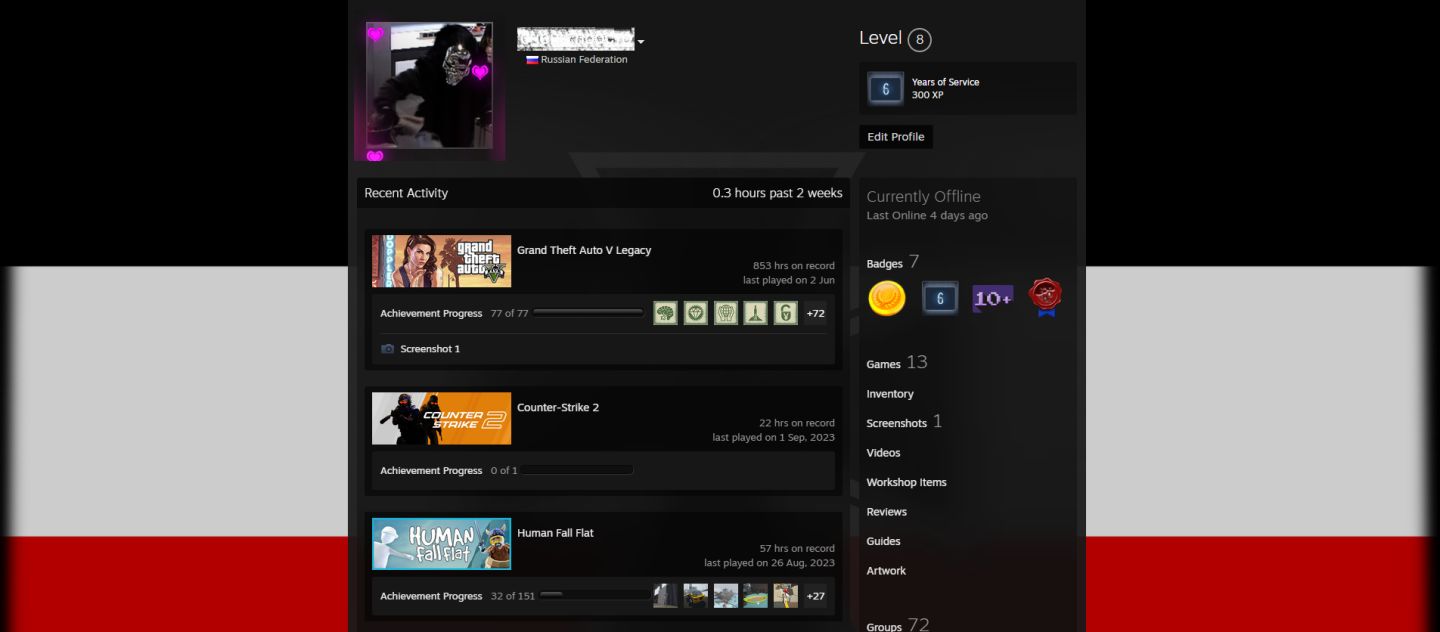
Task: Open the Human Fall Flat game banner
Action: coord(441,544)
